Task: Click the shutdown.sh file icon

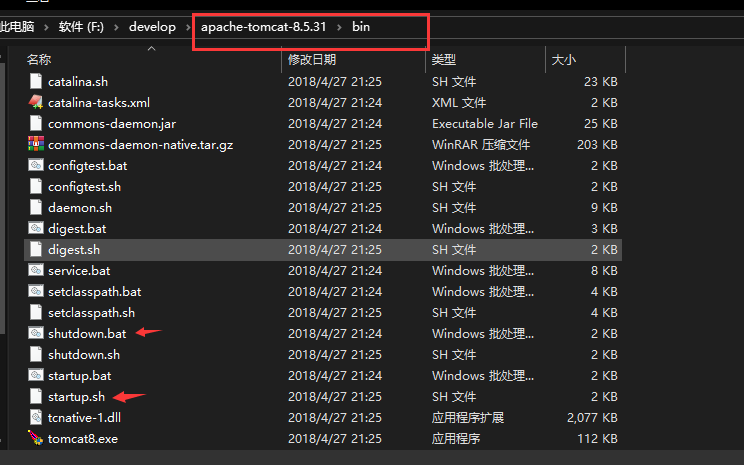Action: [x=36, y=354]
